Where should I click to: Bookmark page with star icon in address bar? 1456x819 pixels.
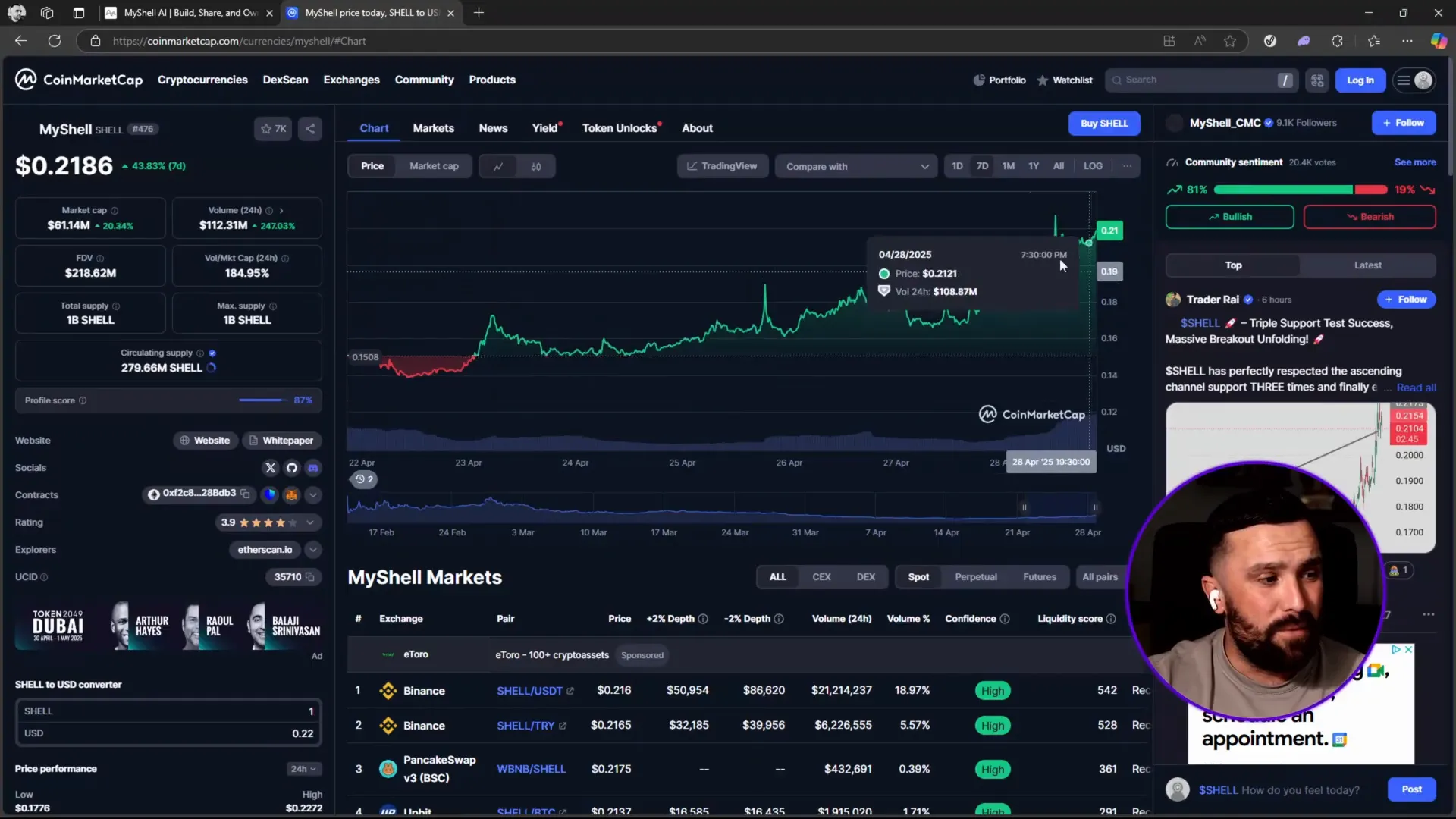[x=1230, y=41]
